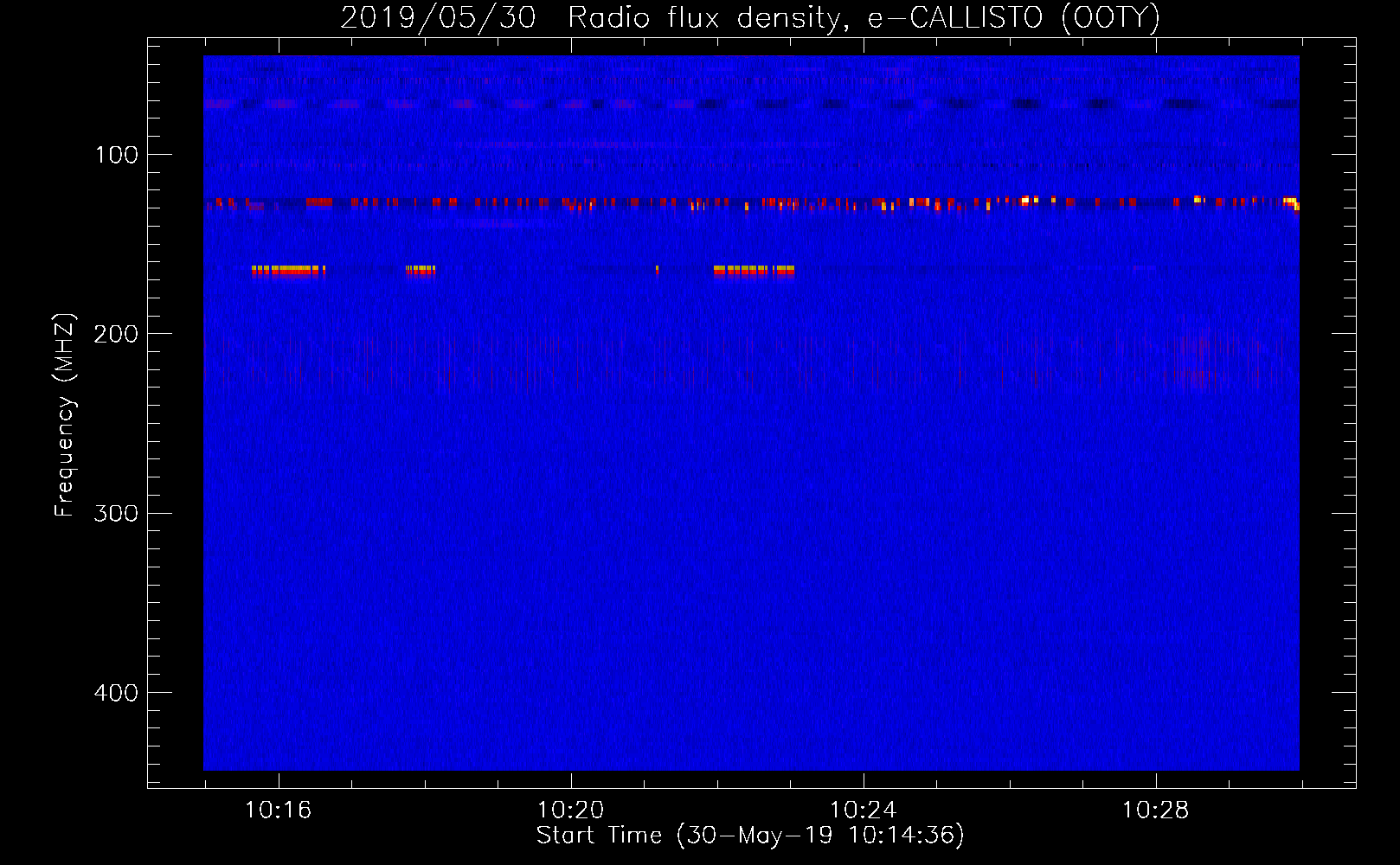1400x865 pixels.
Task: Click the 10:20 time tick label
Action: [571, 811]
